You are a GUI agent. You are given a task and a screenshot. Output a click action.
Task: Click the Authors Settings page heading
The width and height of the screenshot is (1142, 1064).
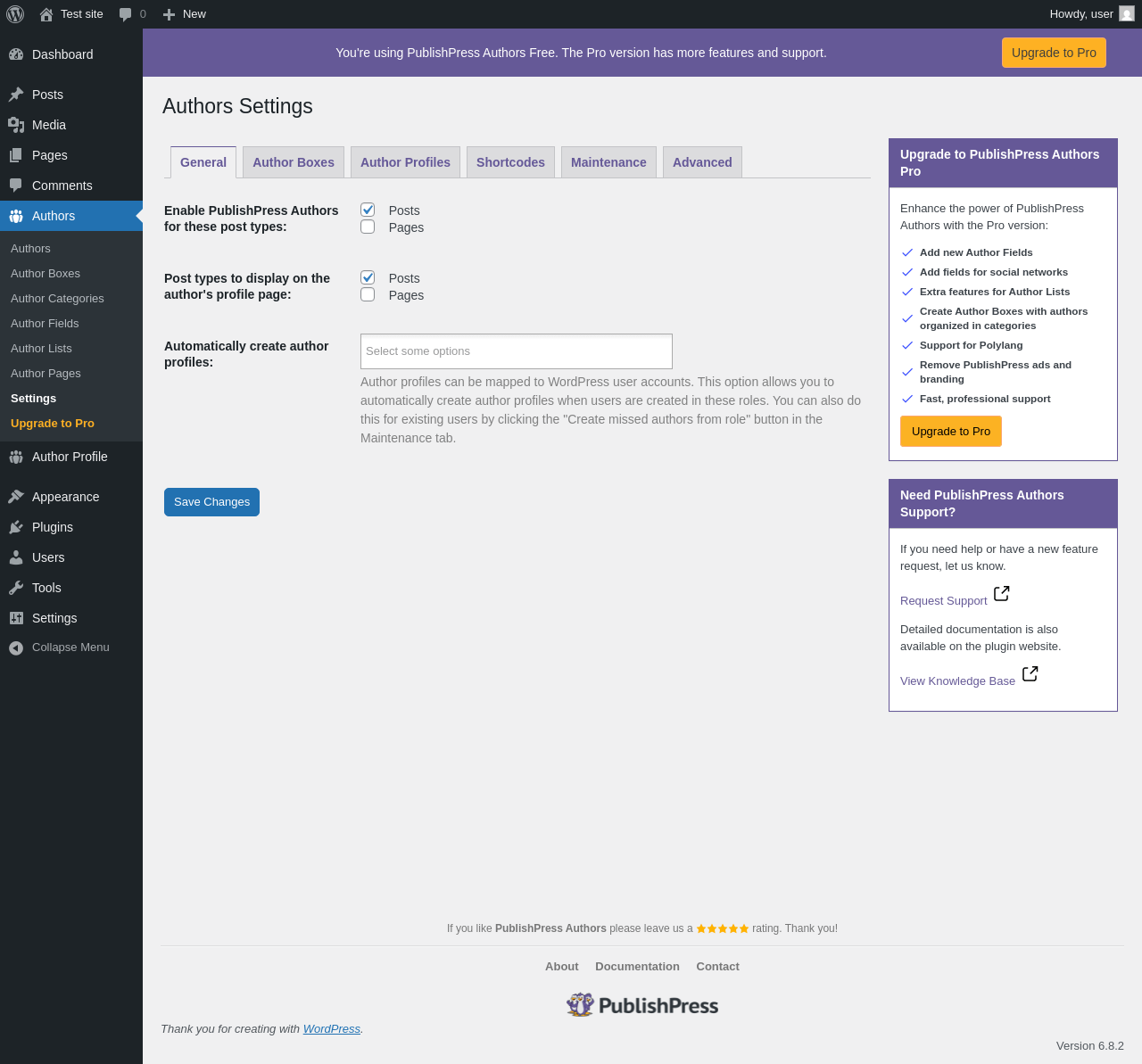237,106
